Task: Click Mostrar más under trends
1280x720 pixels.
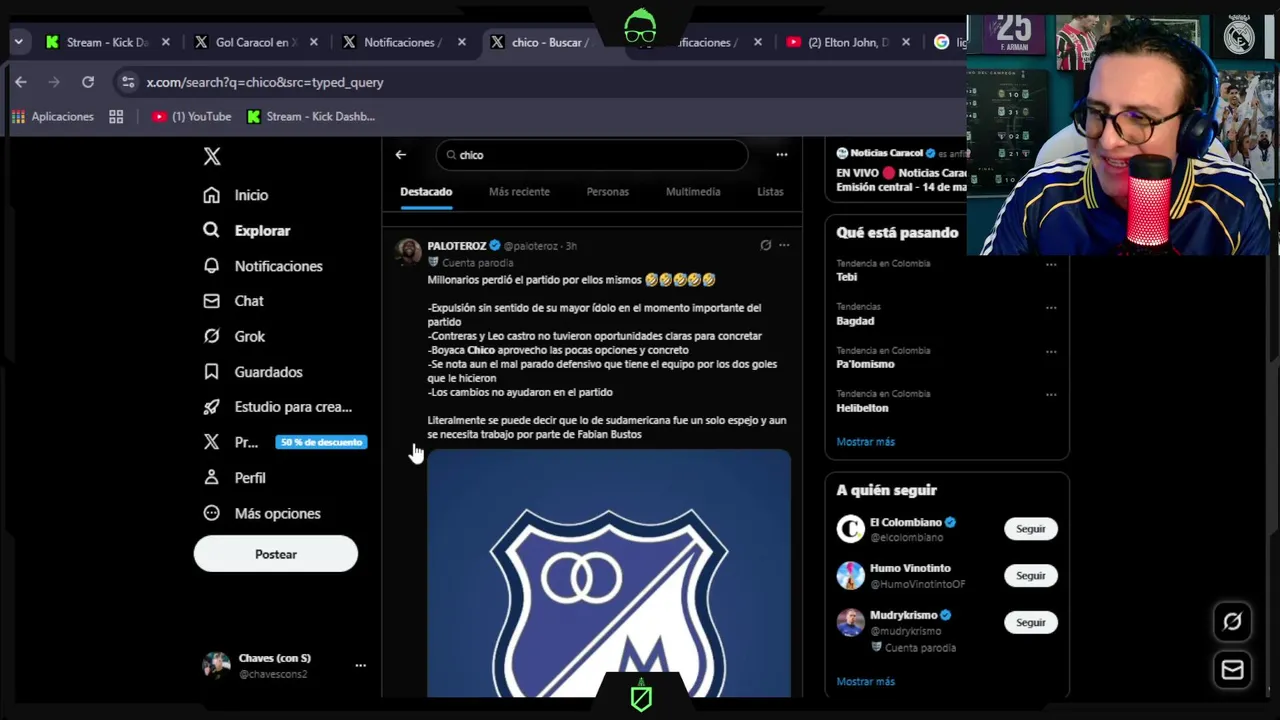Action: [865, 441]
